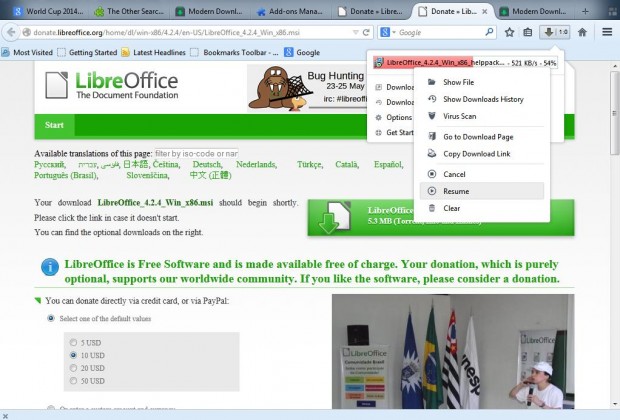This screenshot has height=420, width=620.
Task: Click the helppack download progress item
Action: point(465,62)
